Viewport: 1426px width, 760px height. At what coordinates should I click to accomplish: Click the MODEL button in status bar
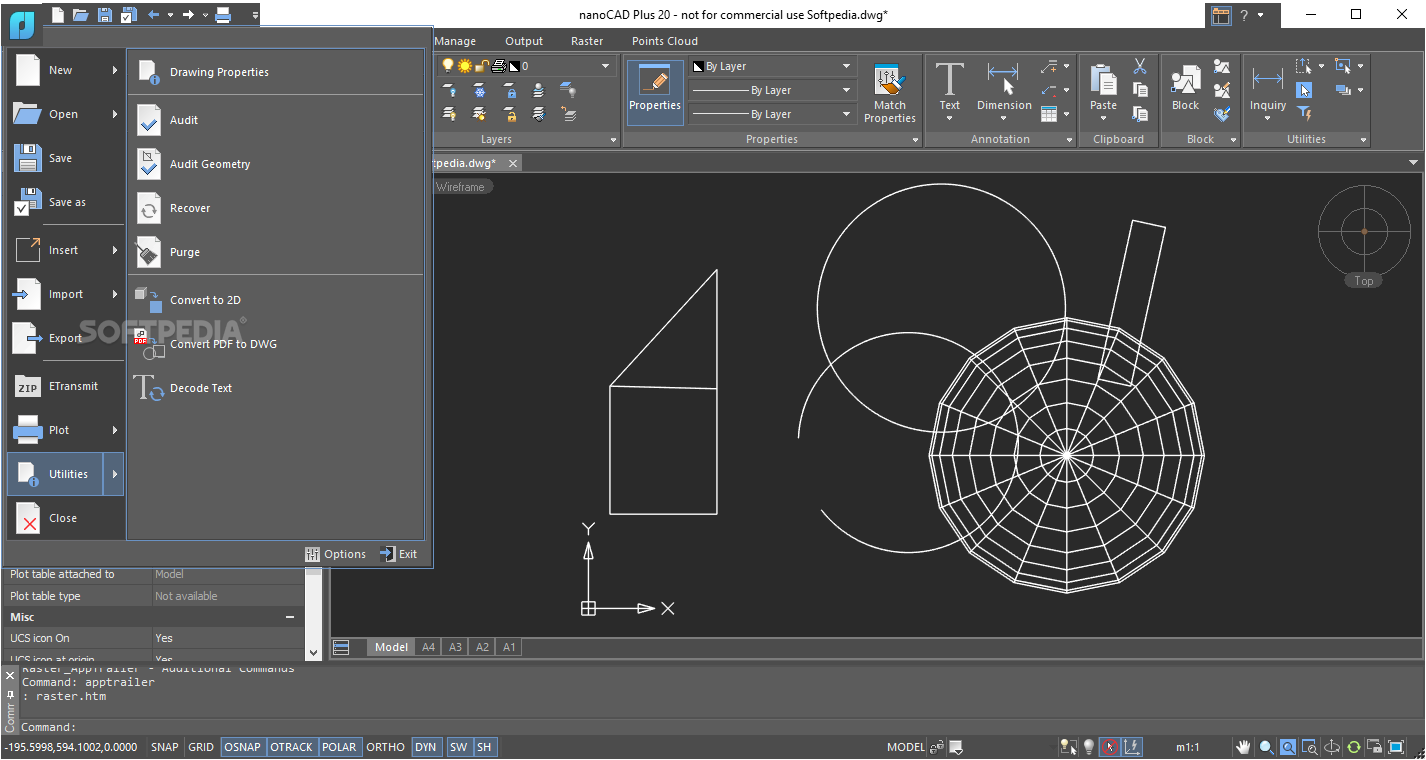(906, 747)
